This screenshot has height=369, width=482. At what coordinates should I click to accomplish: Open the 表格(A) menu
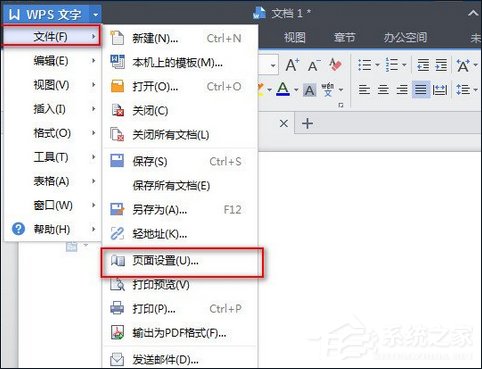point(51,181)
